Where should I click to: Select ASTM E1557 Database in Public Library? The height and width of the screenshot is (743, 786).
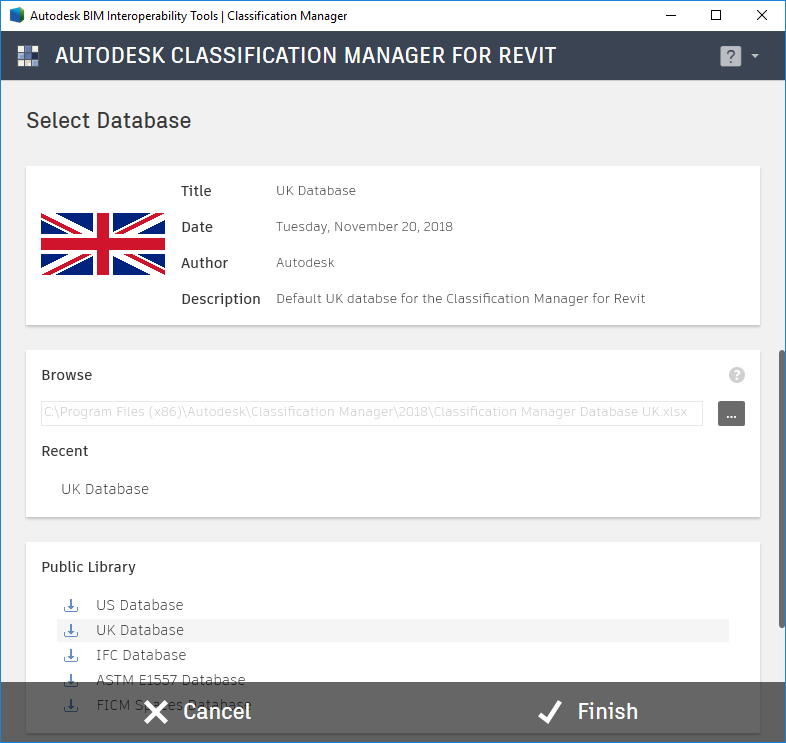(x=170, y=680)
